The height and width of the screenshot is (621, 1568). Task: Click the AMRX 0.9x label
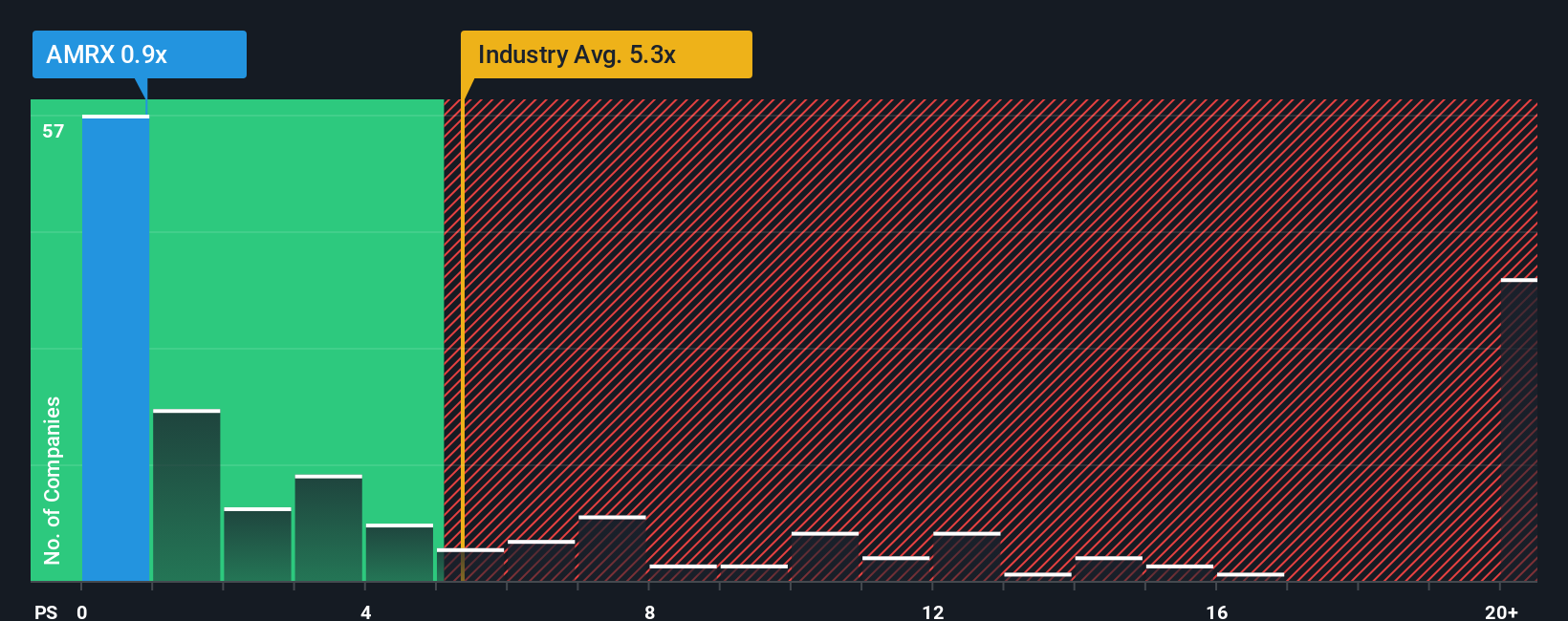(x=140, y=54)
